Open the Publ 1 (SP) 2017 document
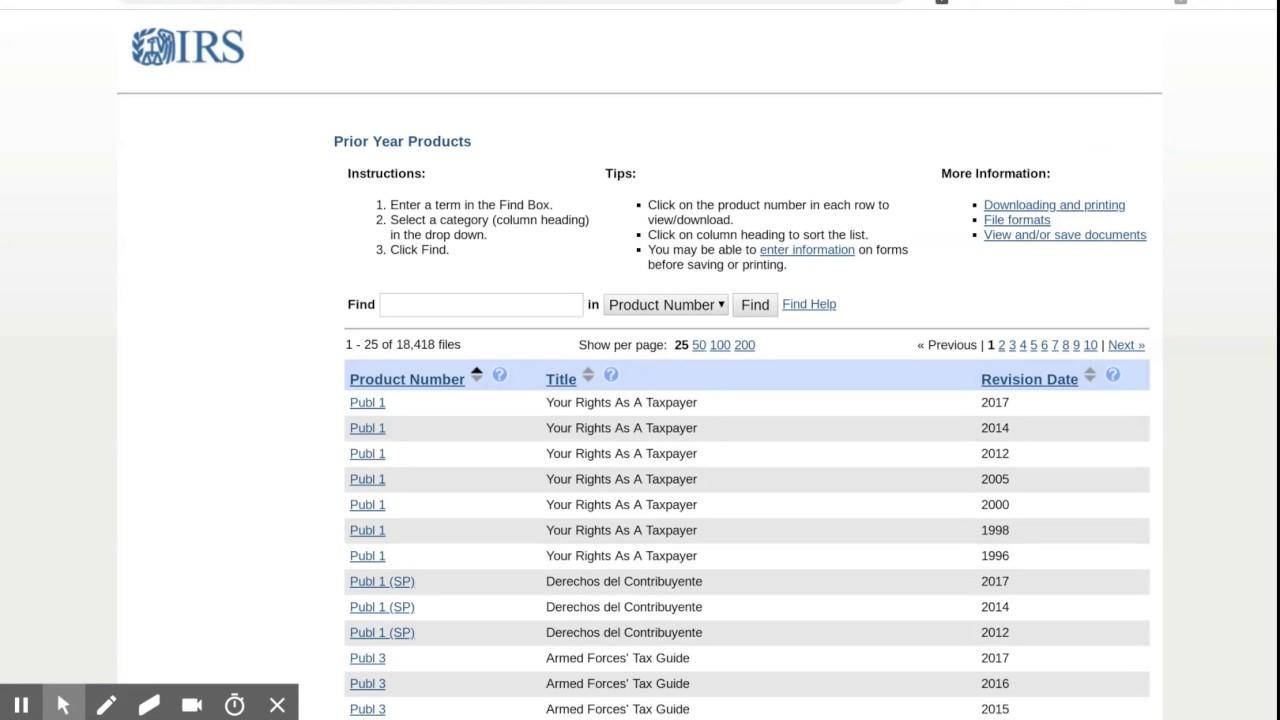Screen dimensions: 1280x720 click(x=382, y=581)
